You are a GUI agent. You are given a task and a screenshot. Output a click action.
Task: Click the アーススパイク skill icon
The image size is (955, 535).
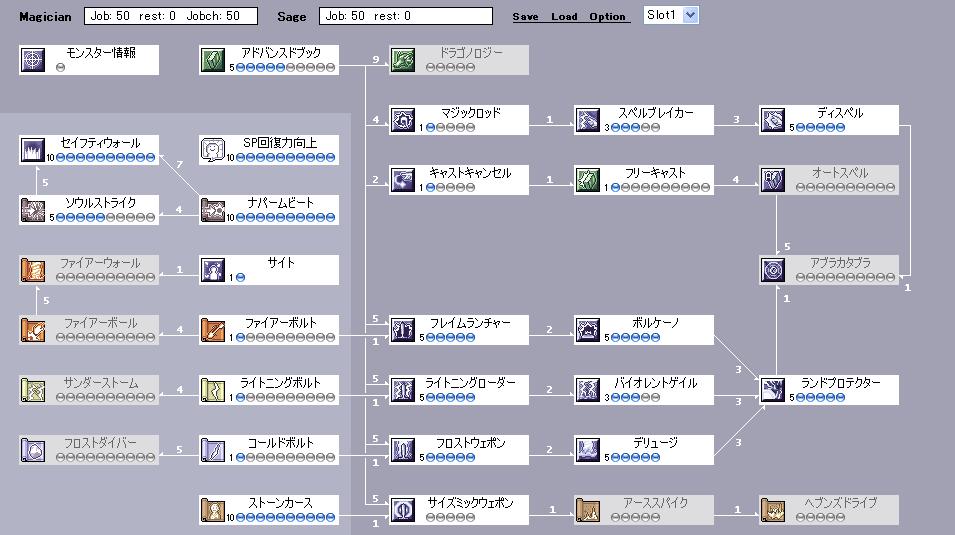(588, 510)
